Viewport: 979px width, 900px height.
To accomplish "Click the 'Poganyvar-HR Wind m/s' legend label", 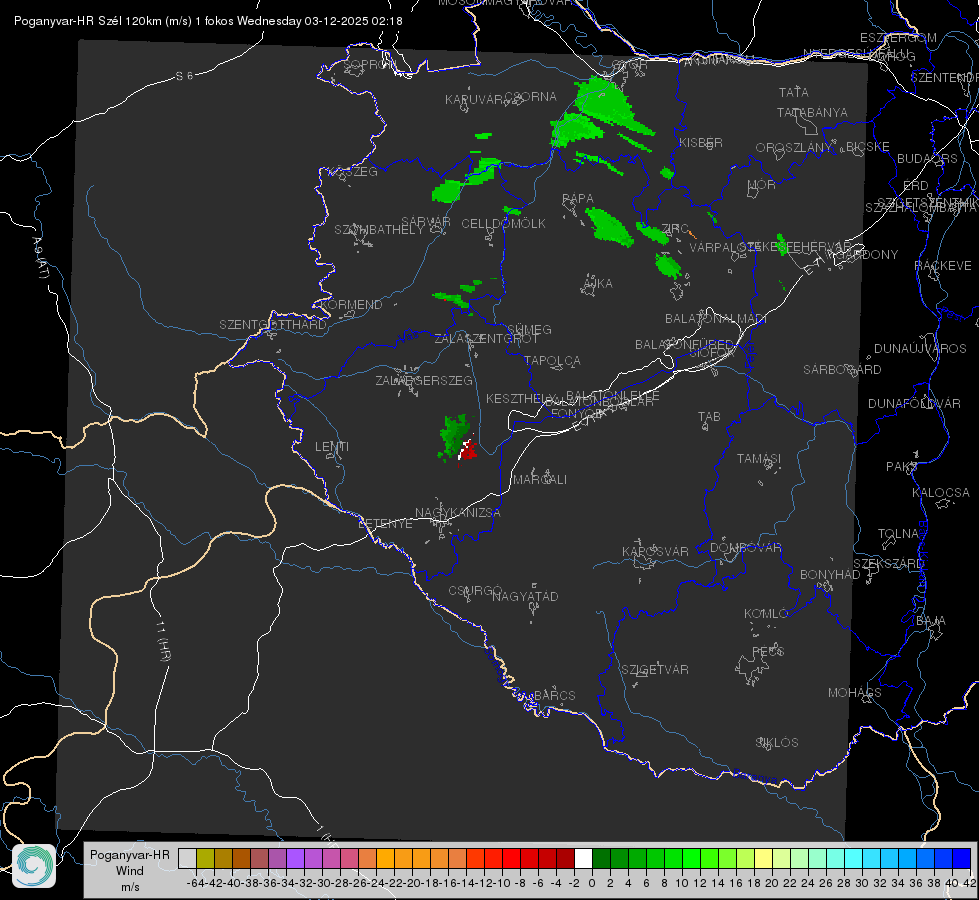I will click(130, 870).
